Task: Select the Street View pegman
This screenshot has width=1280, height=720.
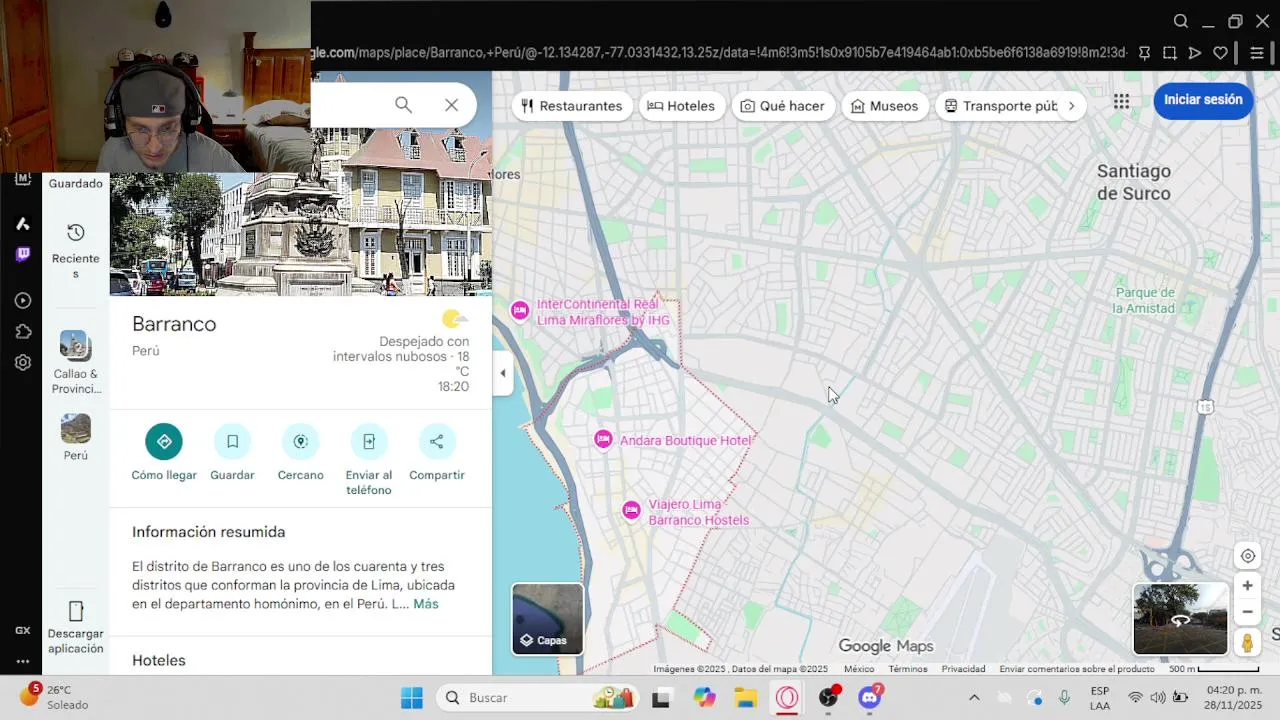Action: 1247,643
